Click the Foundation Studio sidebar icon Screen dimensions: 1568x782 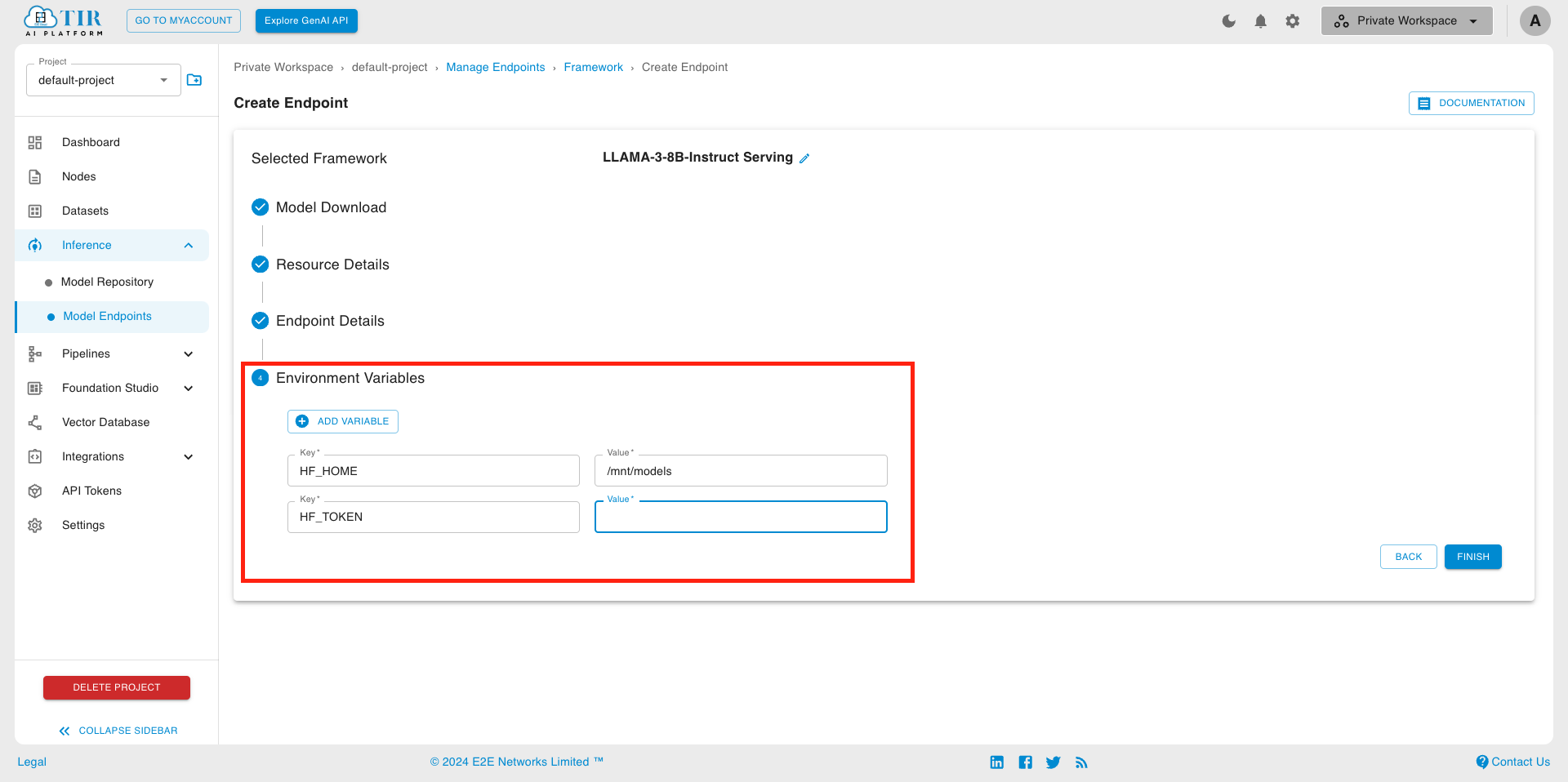(35, 389)
